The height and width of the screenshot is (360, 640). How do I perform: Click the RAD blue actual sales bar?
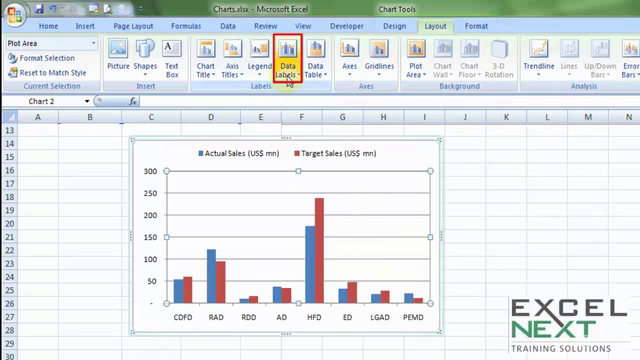pos(211,276)
